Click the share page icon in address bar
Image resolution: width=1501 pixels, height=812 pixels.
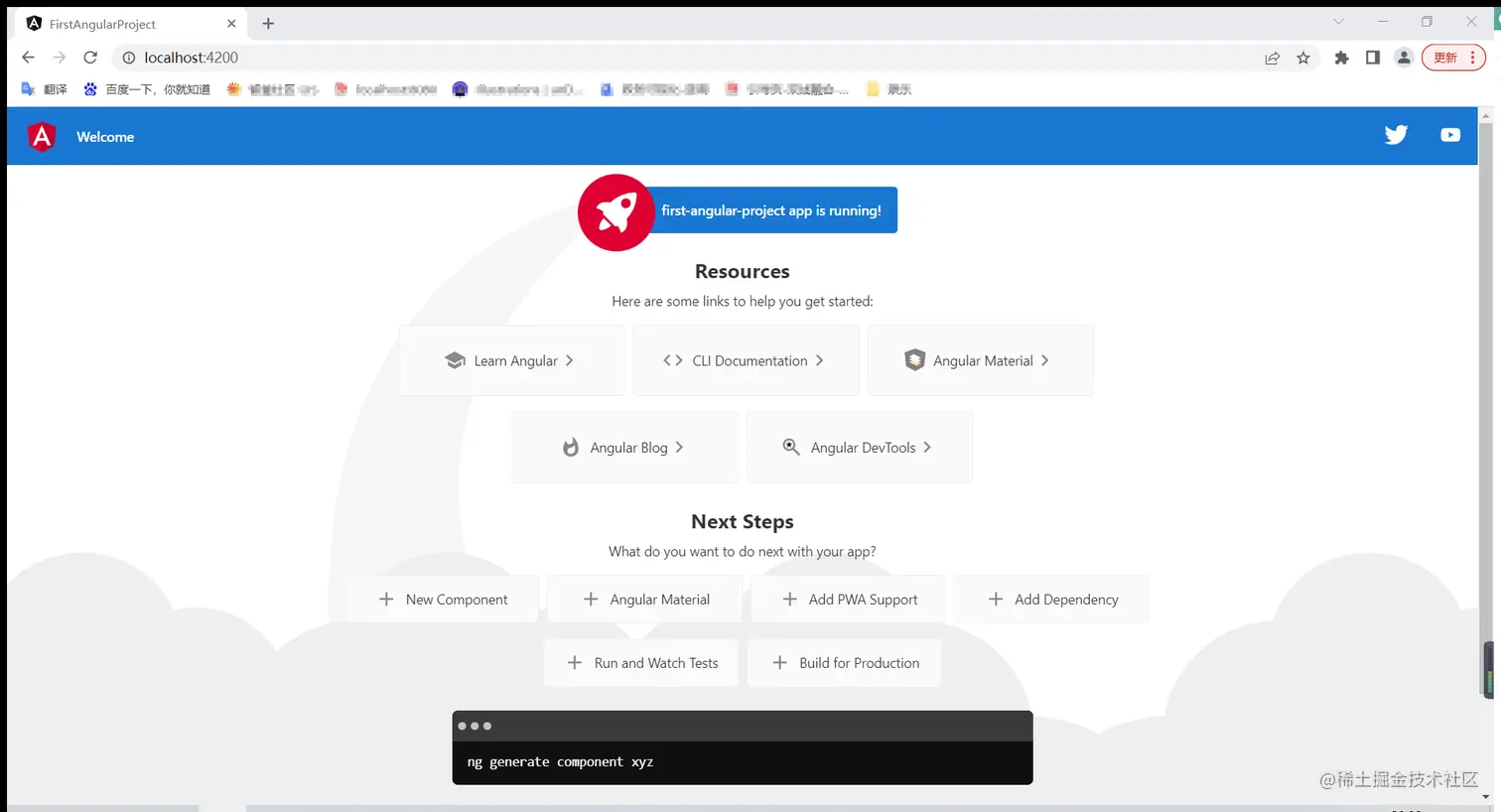1272,58
